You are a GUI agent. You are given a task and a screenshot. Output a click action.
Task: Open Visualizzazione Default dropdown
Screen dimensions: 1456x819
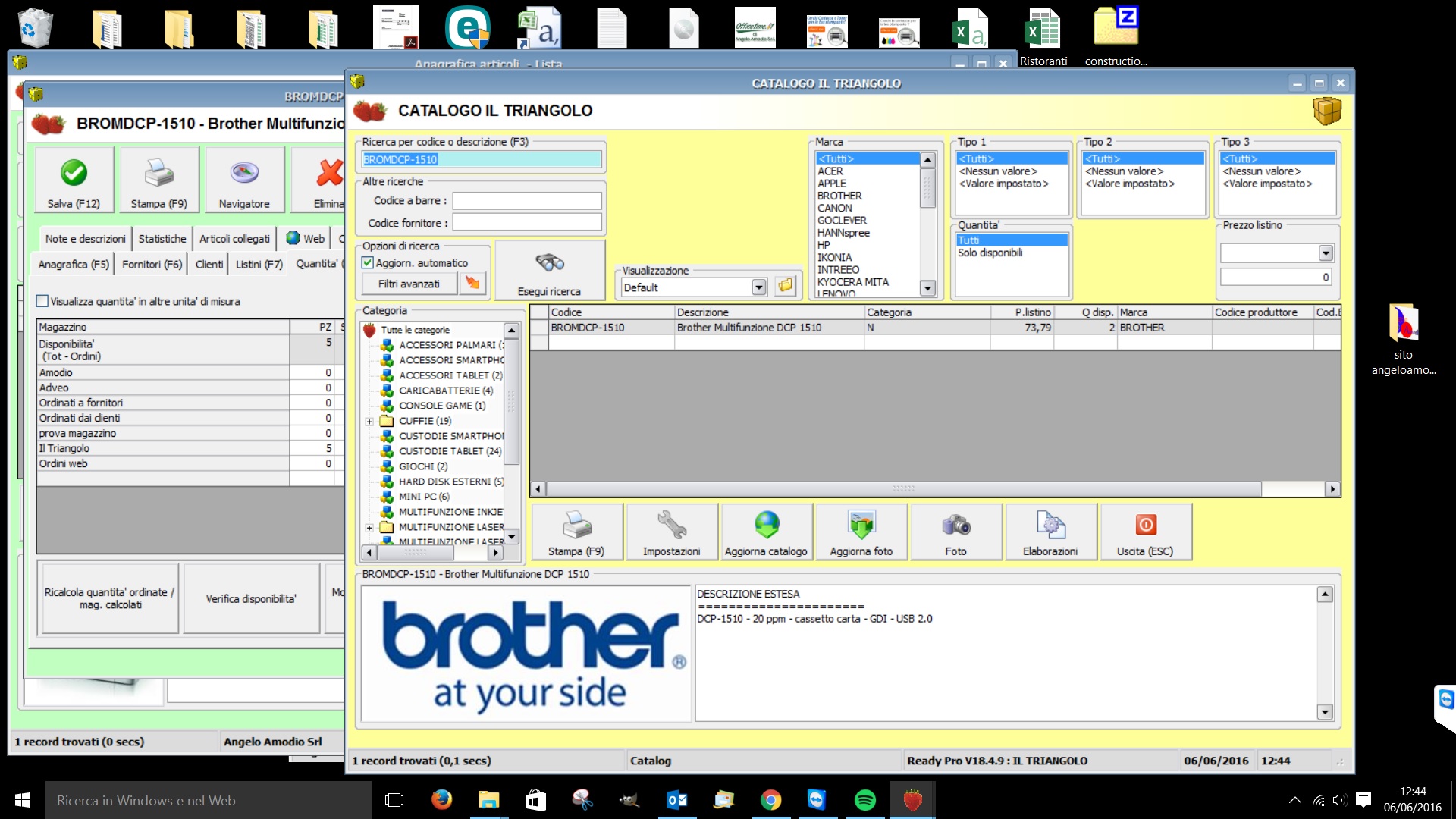click(x=759, y=287)
